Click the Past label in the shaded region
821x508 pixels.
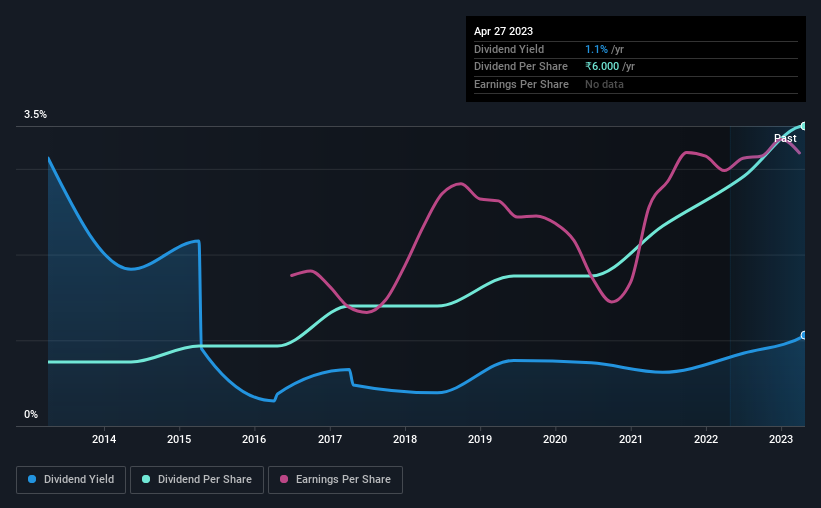coord(785,138)
